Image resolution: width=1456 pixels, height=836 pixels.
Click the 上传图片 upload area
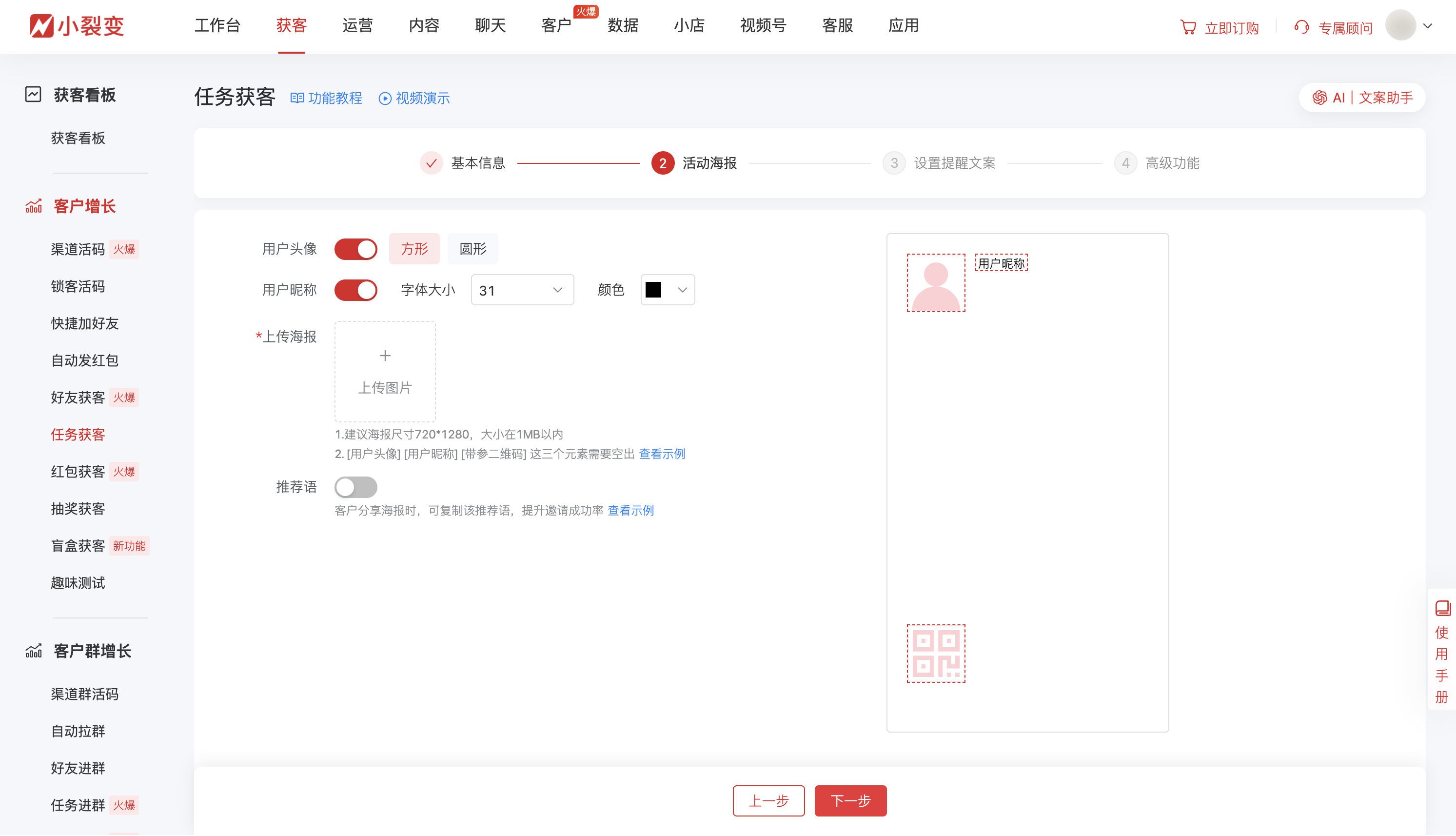point(385,372)
